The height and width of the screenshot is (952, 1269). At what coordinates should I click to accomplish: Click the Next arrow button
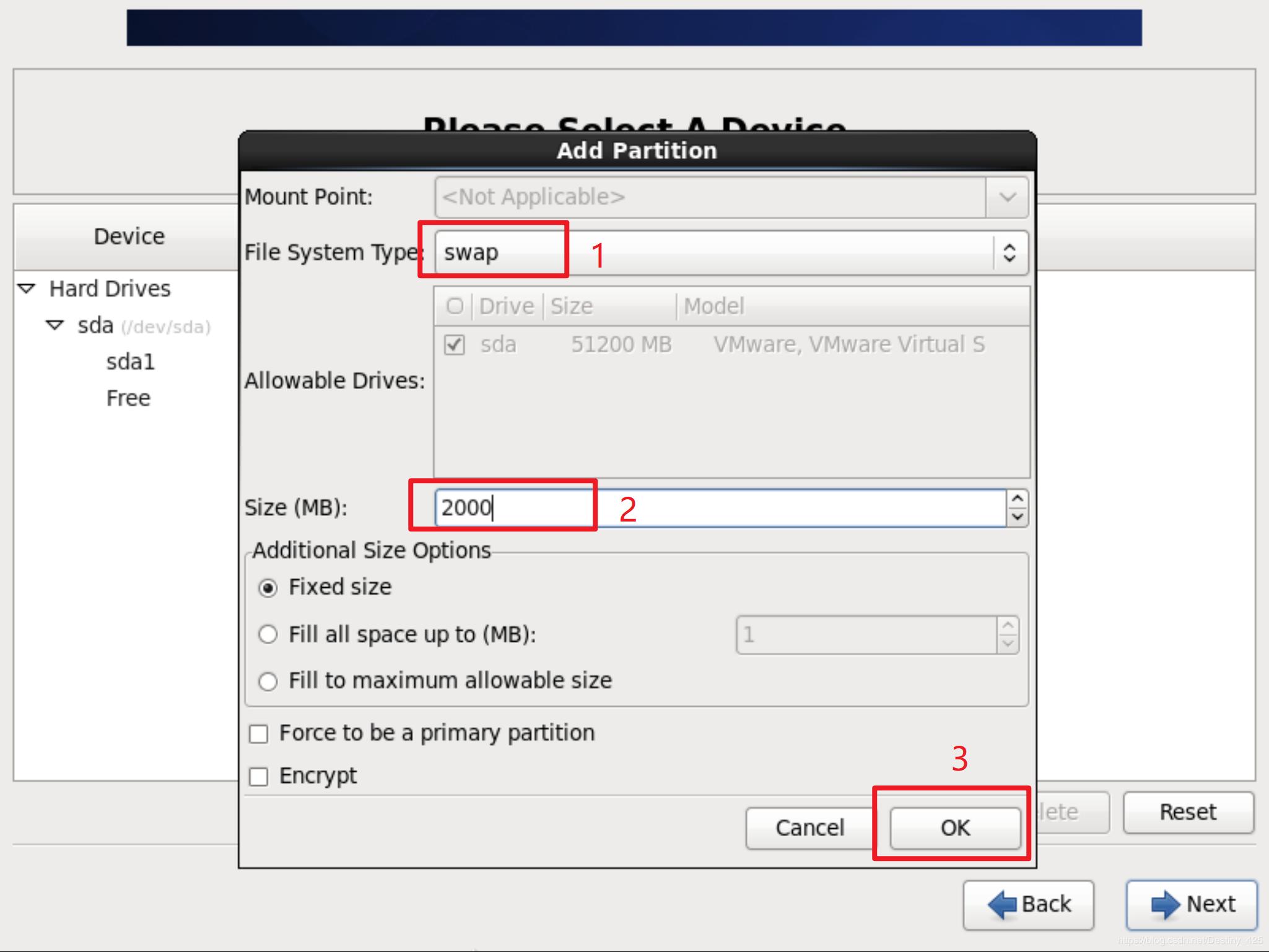pyautogui.click(x=1191, y=904)
